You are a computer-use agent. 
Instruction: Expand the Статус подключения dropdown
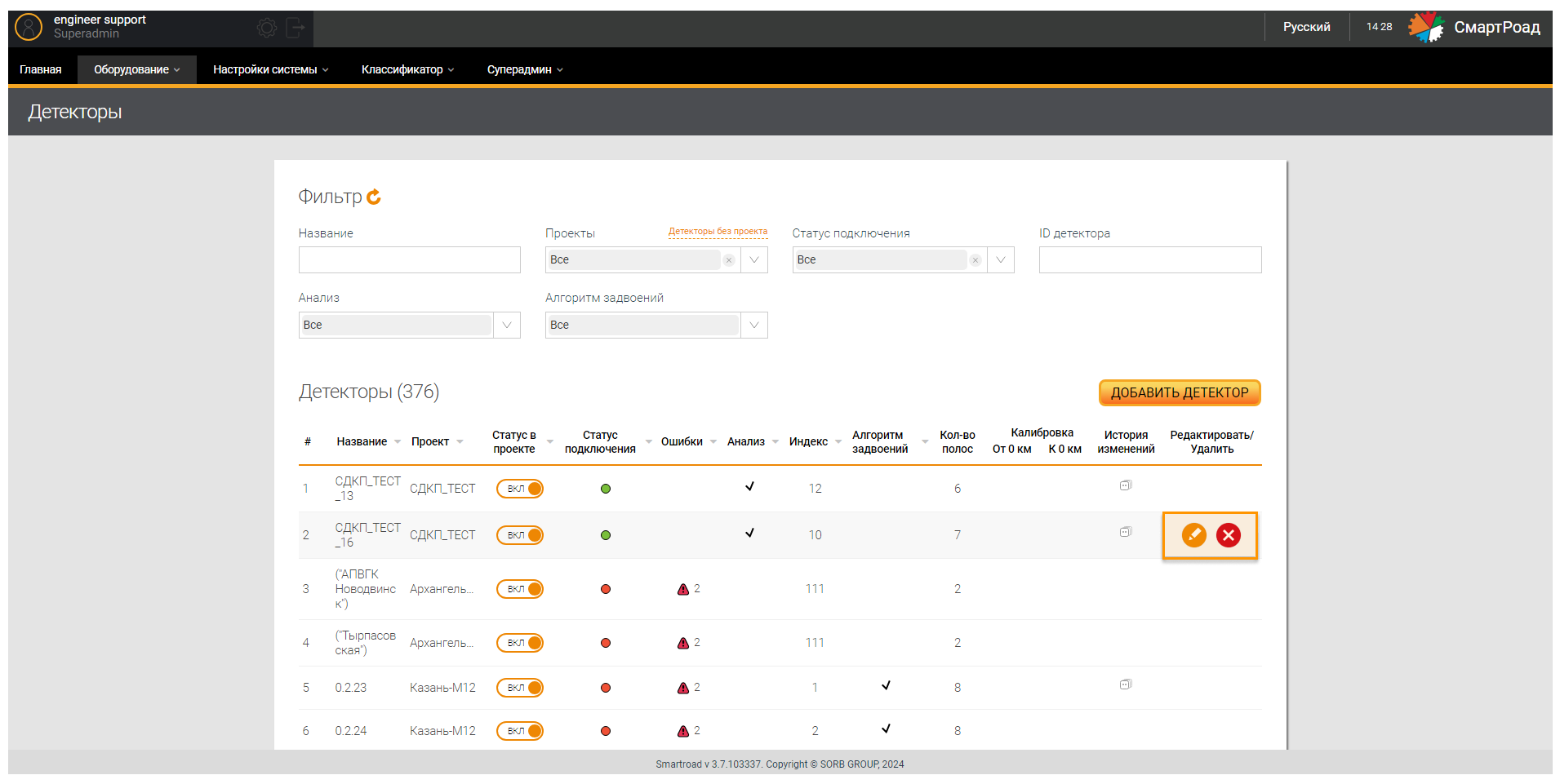[x=1001, y=260]
